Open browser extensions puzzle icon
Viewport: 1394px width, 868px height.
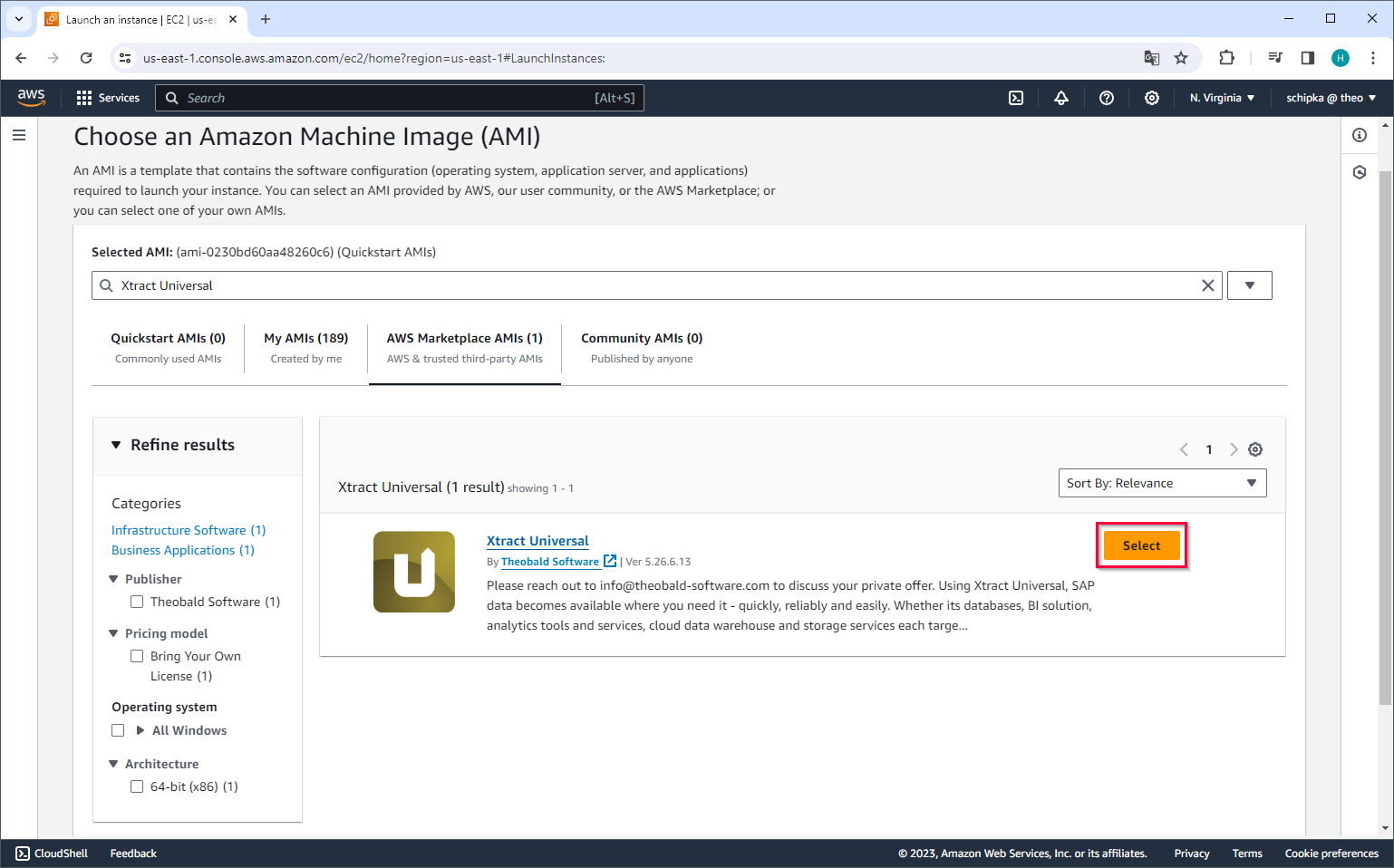(x=1226, y=58)
